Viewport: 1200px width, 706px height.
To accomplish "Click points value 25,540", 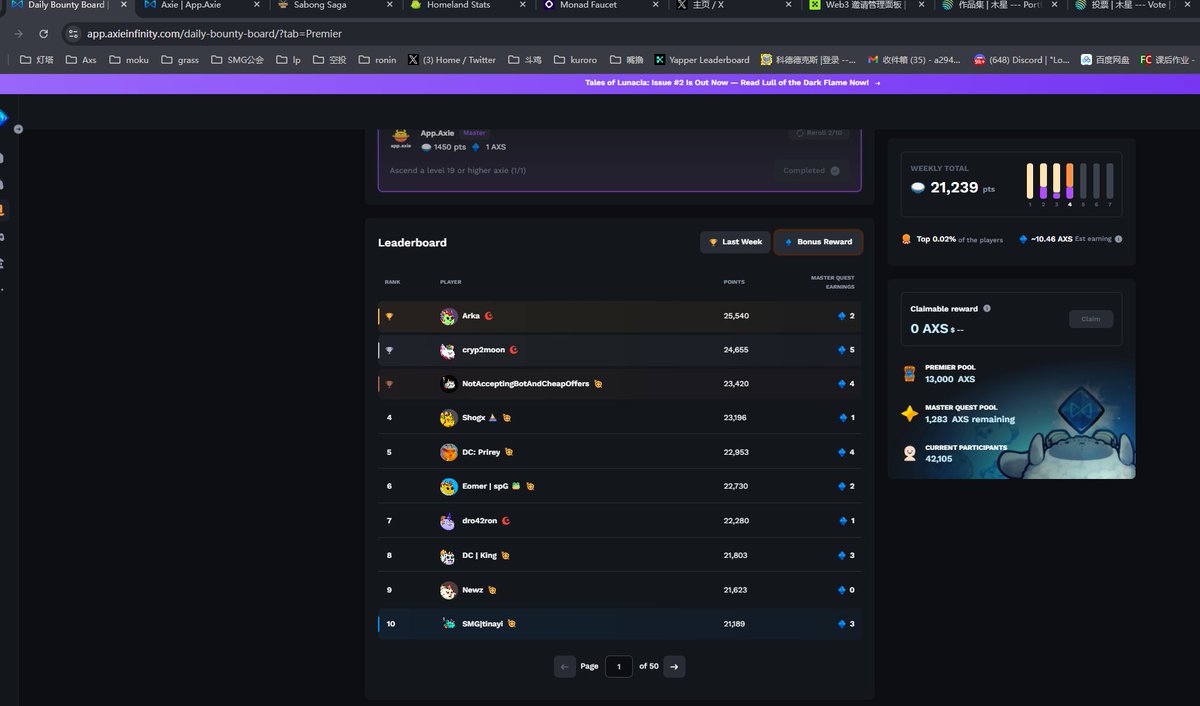I will tap(736, 316).
